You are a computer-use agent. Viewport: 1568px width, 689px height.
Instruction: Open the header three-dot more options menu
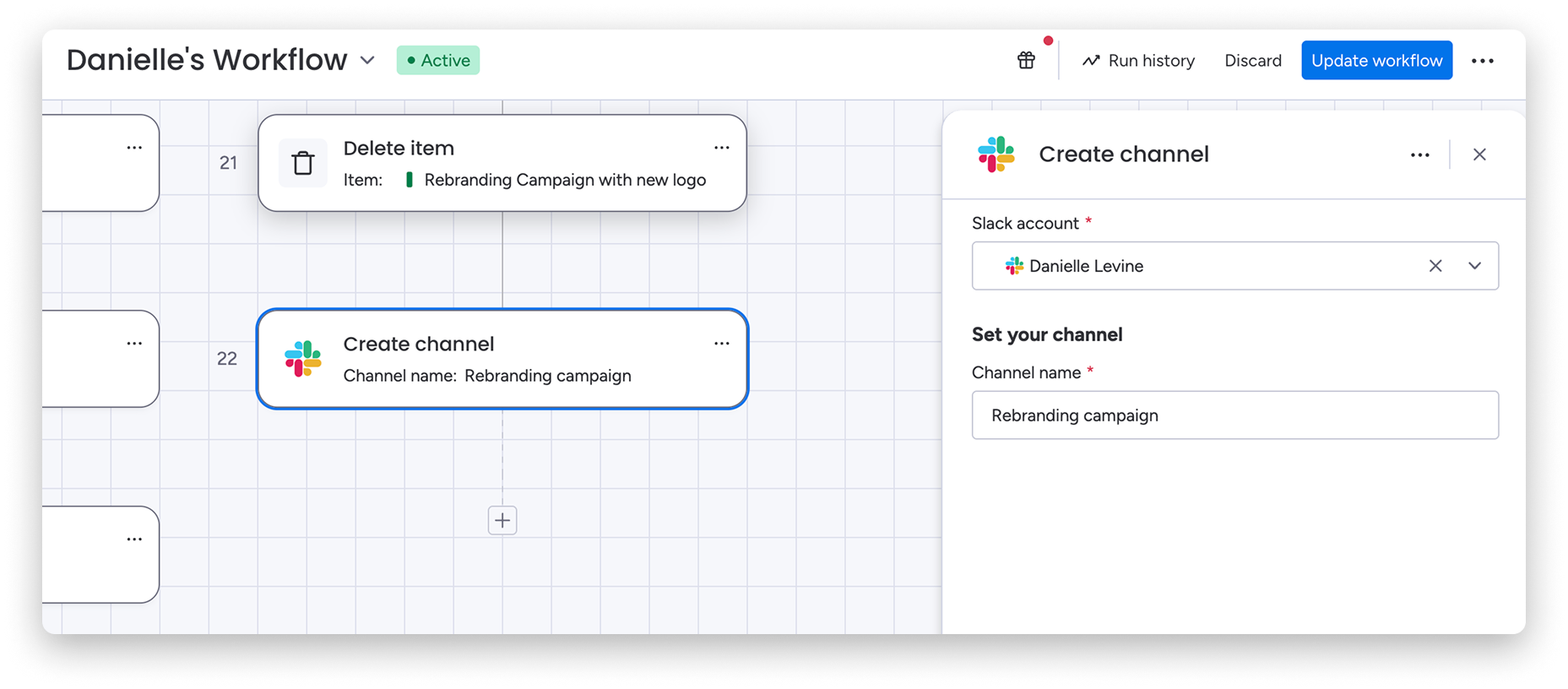(x=1483, y=61)
